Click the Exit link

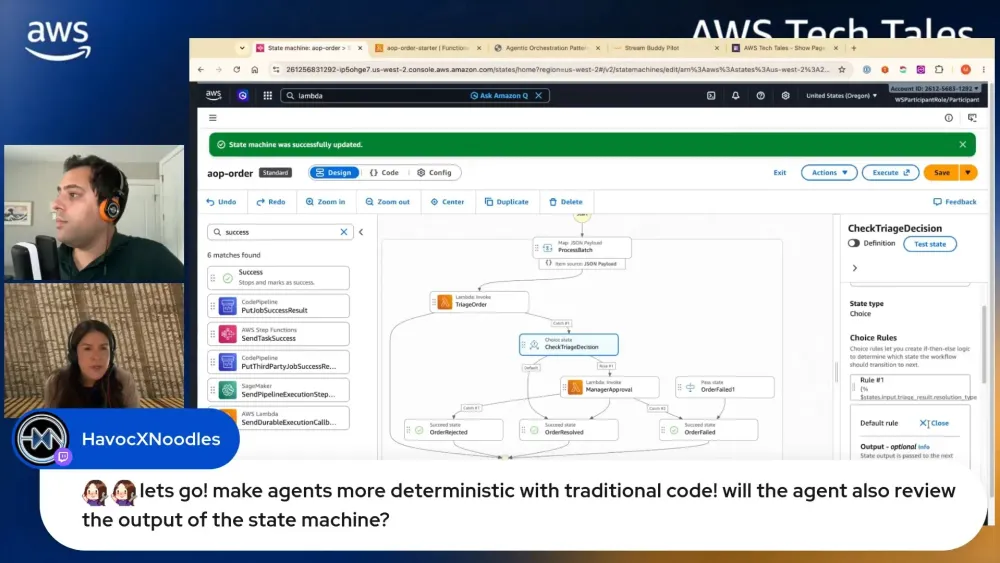click(779, 173)
